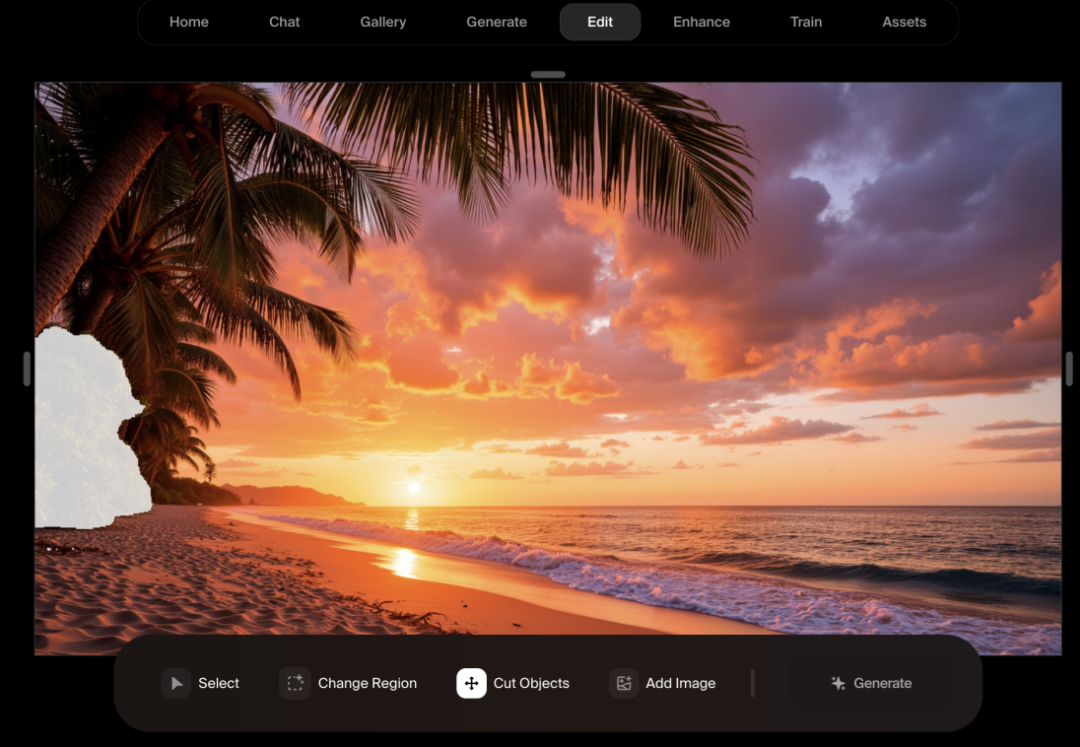The image size is (1080, 747).
Task: Activate the Cut Objects move icon
Action: tap(471, 683)
